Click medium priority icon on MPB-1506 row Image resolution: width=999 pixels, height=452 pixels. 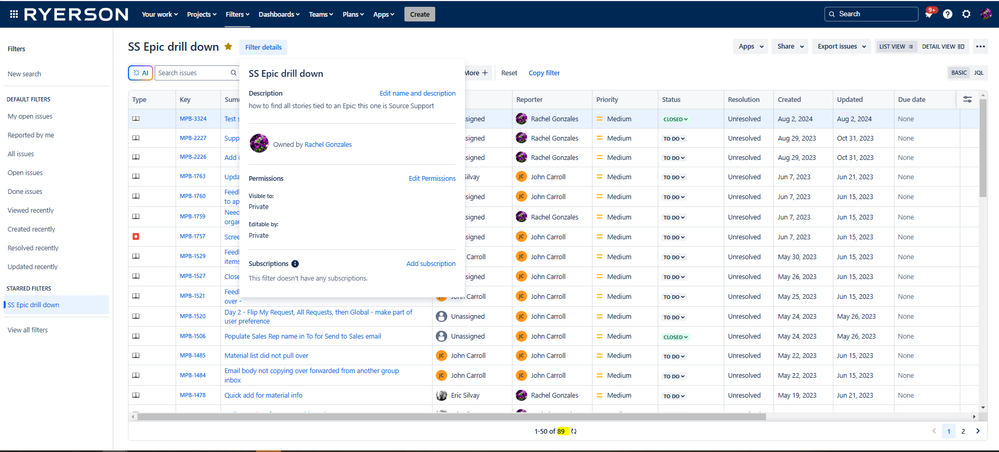(x=600, y=336)
